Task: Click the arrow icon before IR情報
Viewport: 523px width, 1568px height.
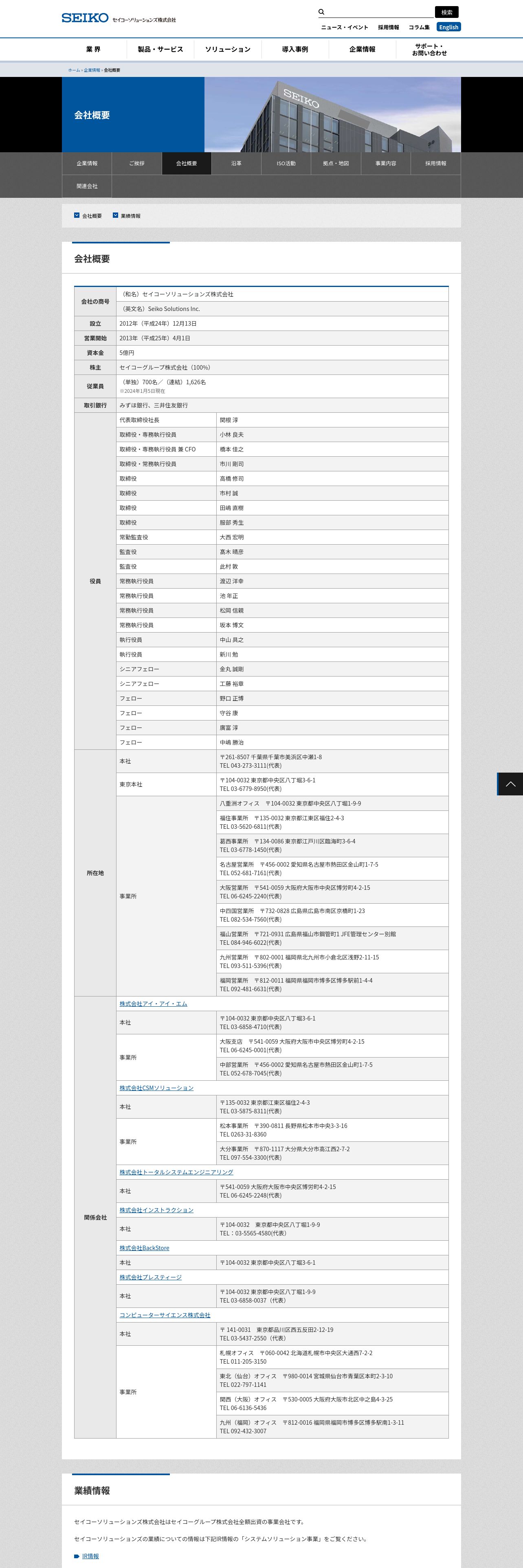Action: tap(77, 1556)
